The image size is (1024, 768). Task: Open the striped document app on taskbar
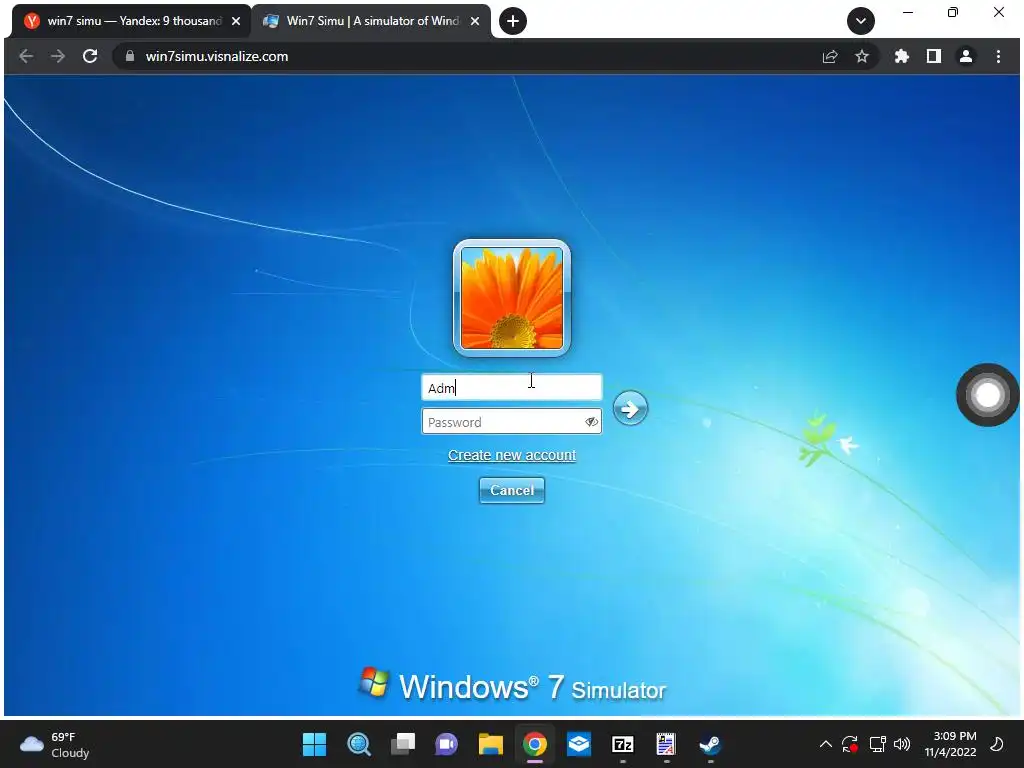click(666, 744)
